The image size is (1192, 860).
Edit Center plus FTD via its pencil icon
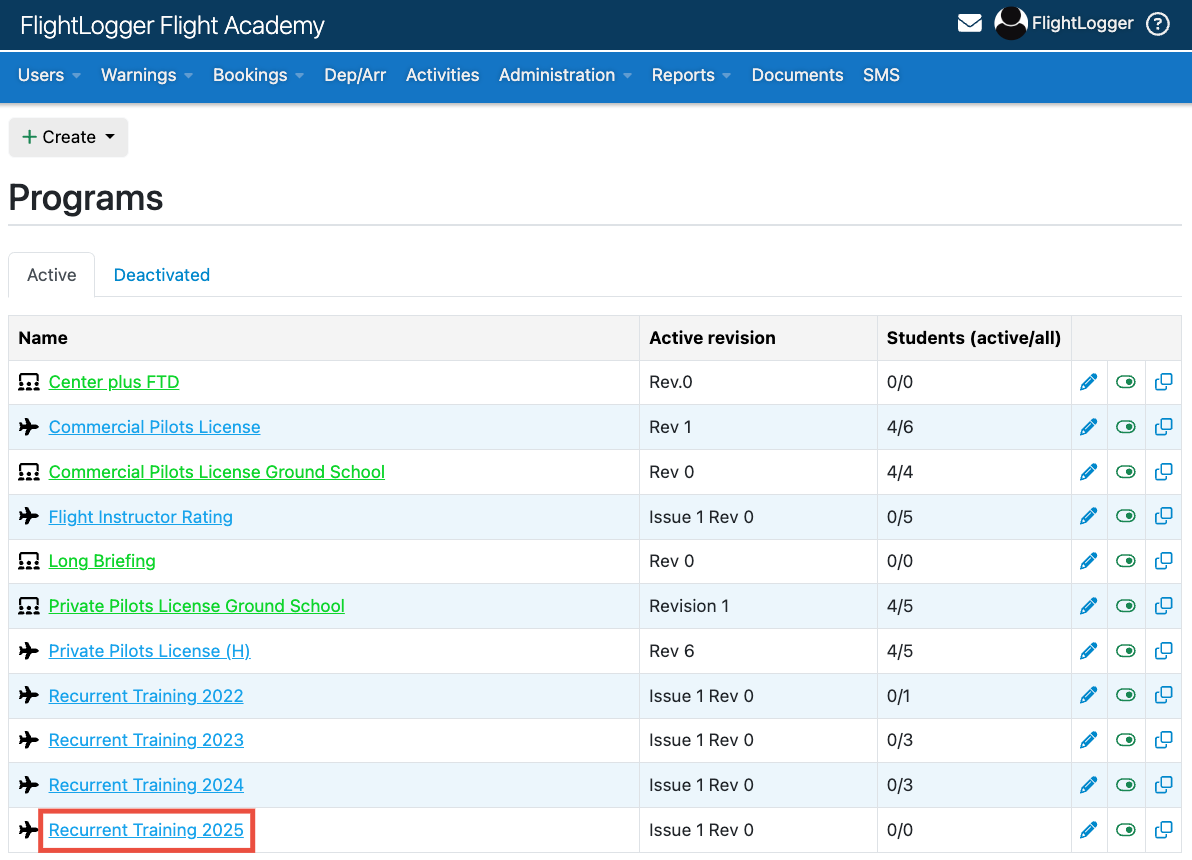pos(1088,381)
